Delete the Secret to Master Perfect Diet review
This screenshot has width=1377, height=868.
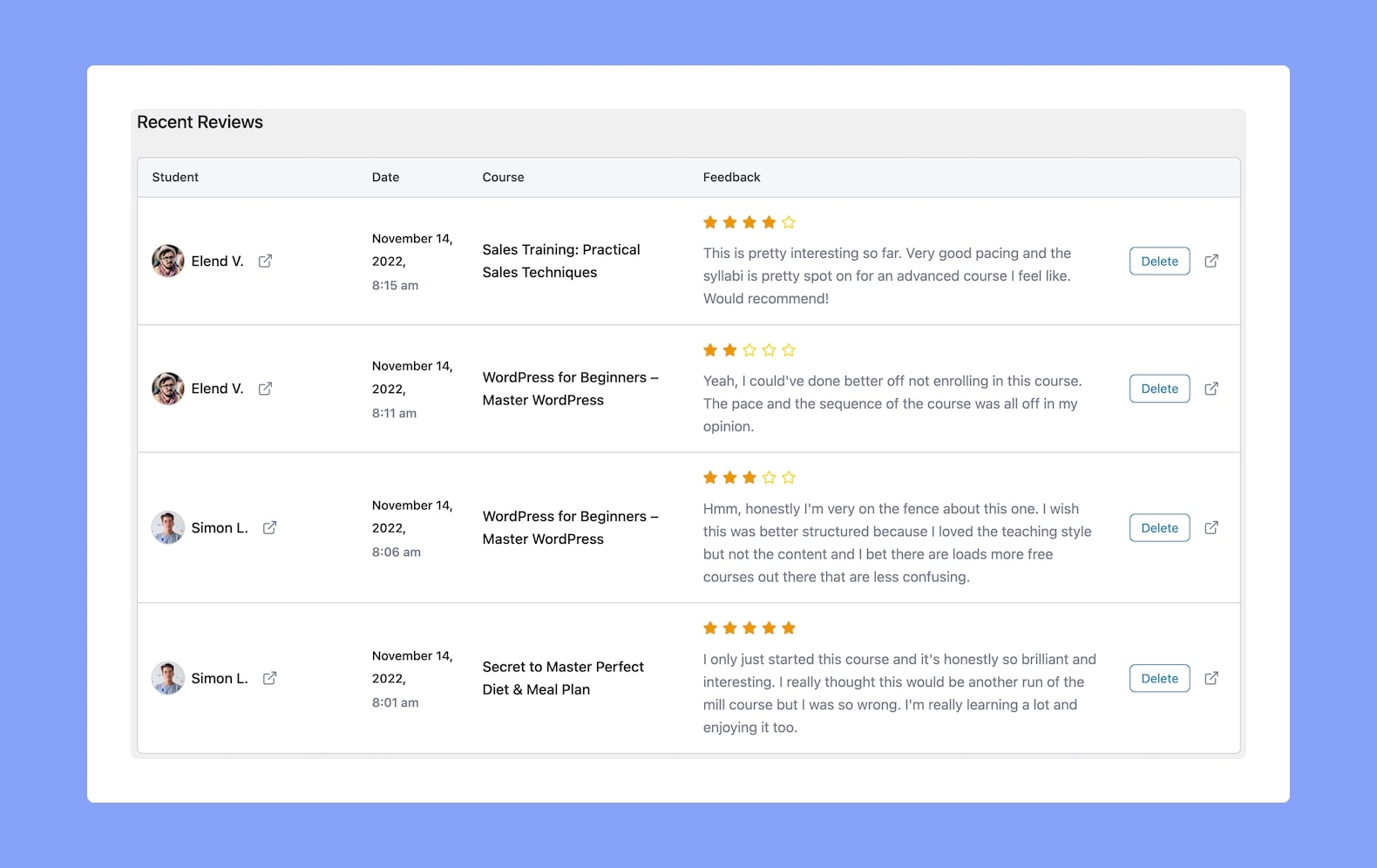(1160, 678)
